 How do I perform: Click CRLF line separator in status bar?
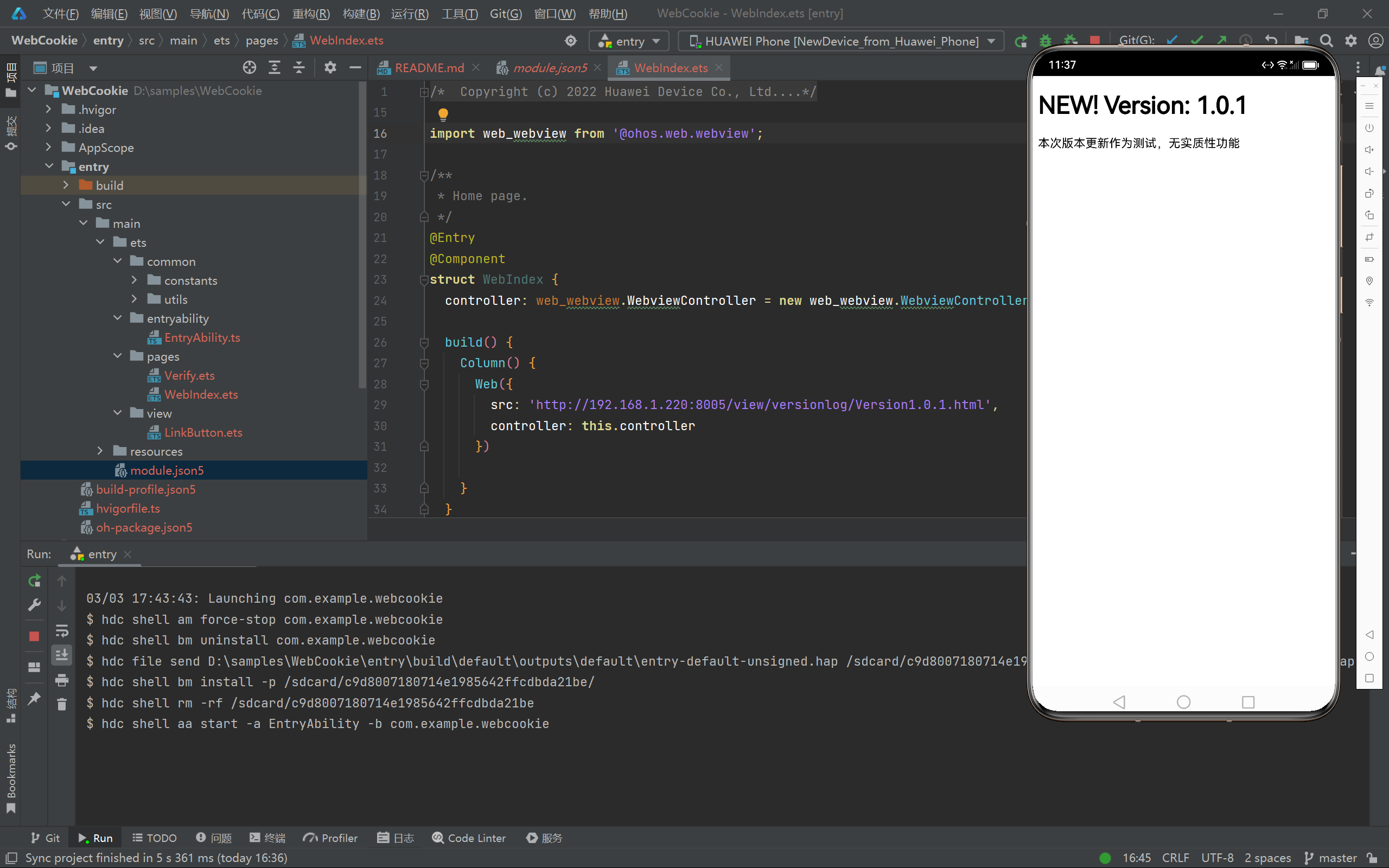point(1175,858)
